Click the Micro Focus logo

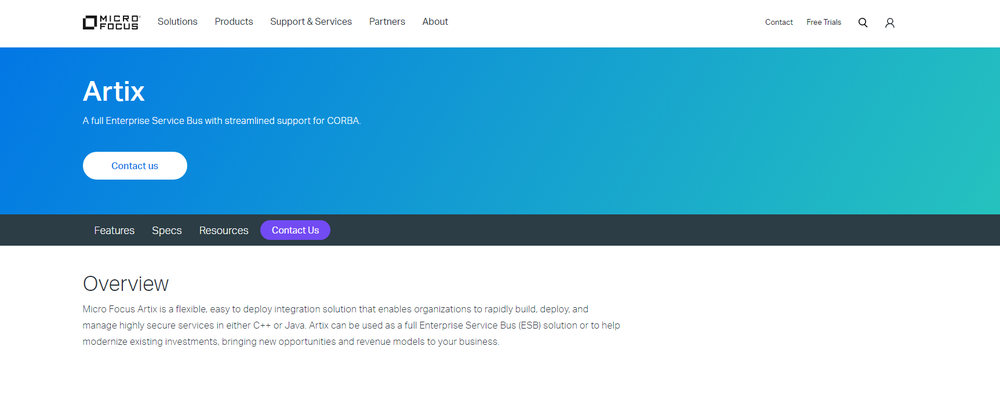click(111, 22)
